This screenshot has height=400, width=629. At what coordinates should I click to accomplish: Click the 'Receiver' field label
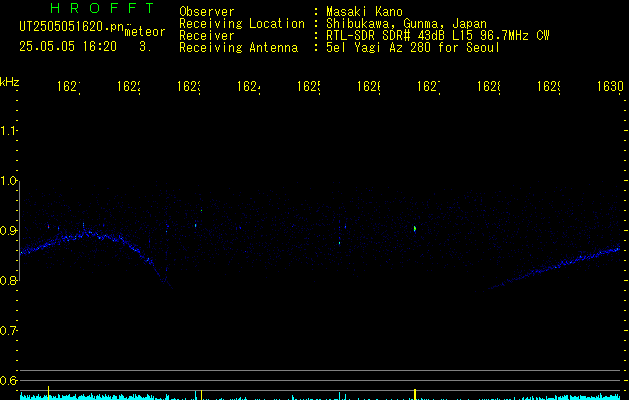coord(207,36)
